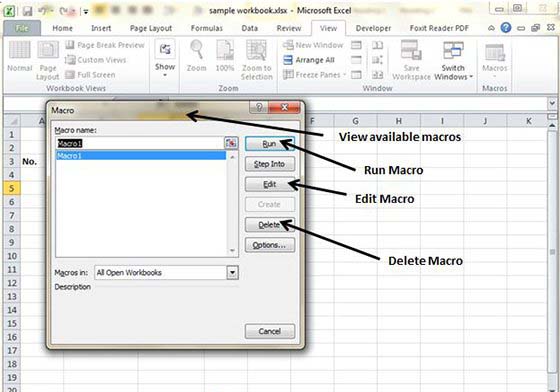Click the Redo icon in quick access toolbar
Viewport: 560px width, 392px height.
[x=65, y=11]
